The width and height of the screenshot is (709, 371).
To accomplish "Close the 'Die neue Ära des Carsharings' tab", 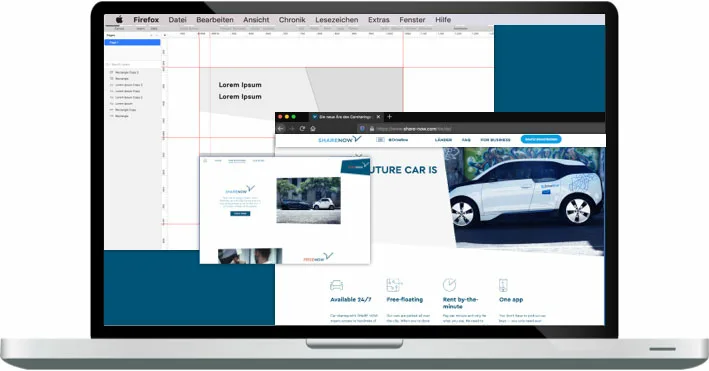I will (x=378, y=117).
